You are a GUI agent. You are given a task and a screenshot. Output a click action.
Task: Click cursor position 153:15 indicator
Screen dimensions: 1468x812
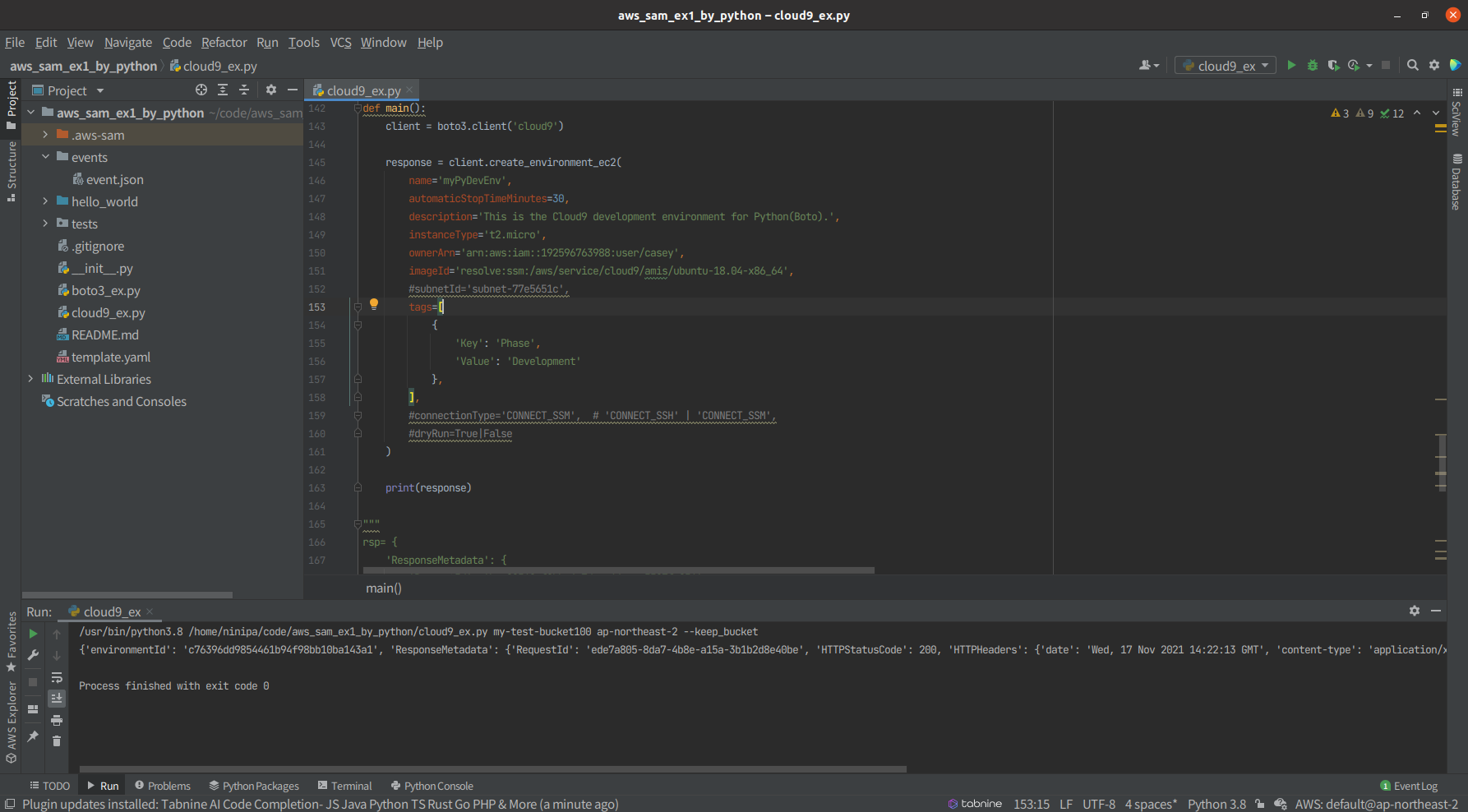(1032, 804)
